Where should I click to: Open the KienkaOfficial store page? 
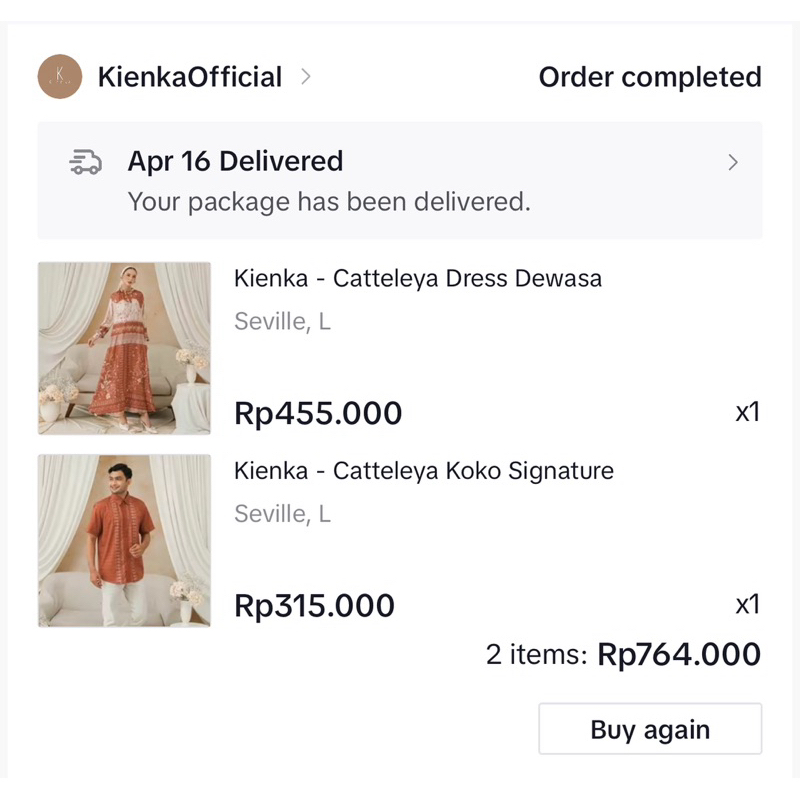189,77
